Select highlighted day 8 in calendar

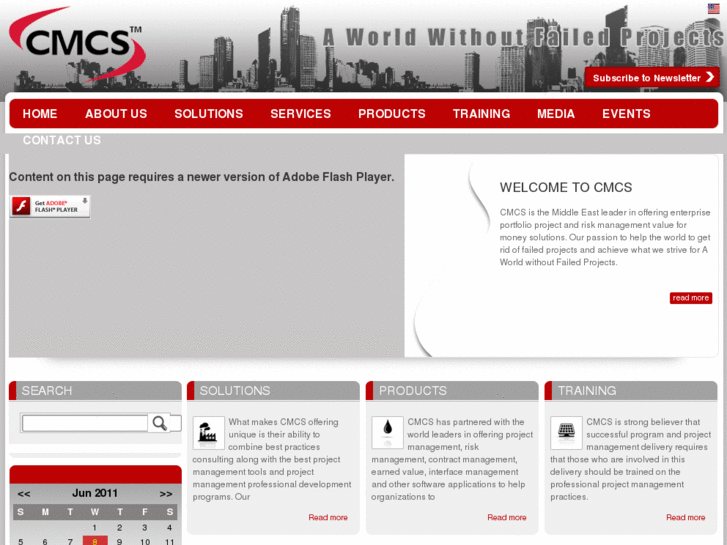coord(95,541)
